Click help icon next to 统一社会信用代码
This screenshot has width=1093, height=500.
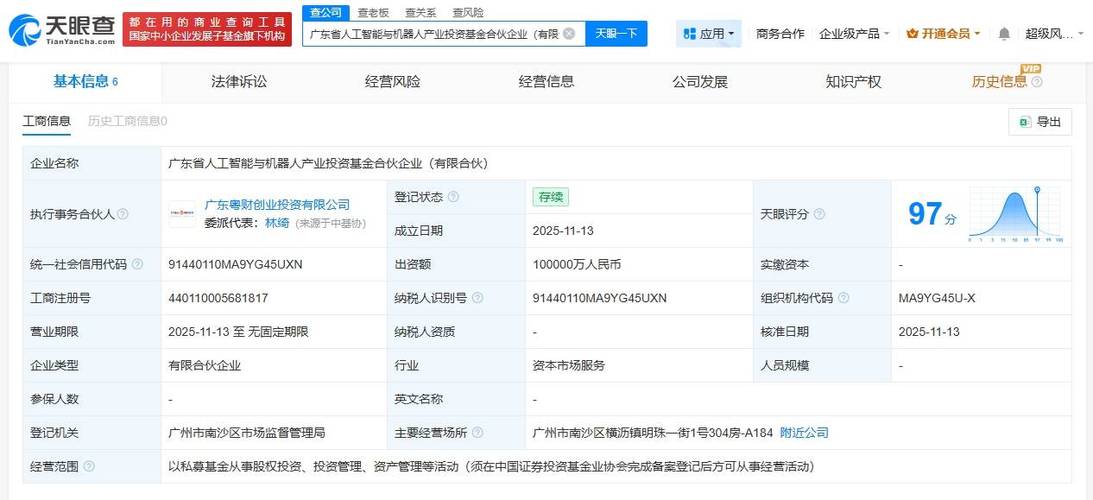point(137,264)
